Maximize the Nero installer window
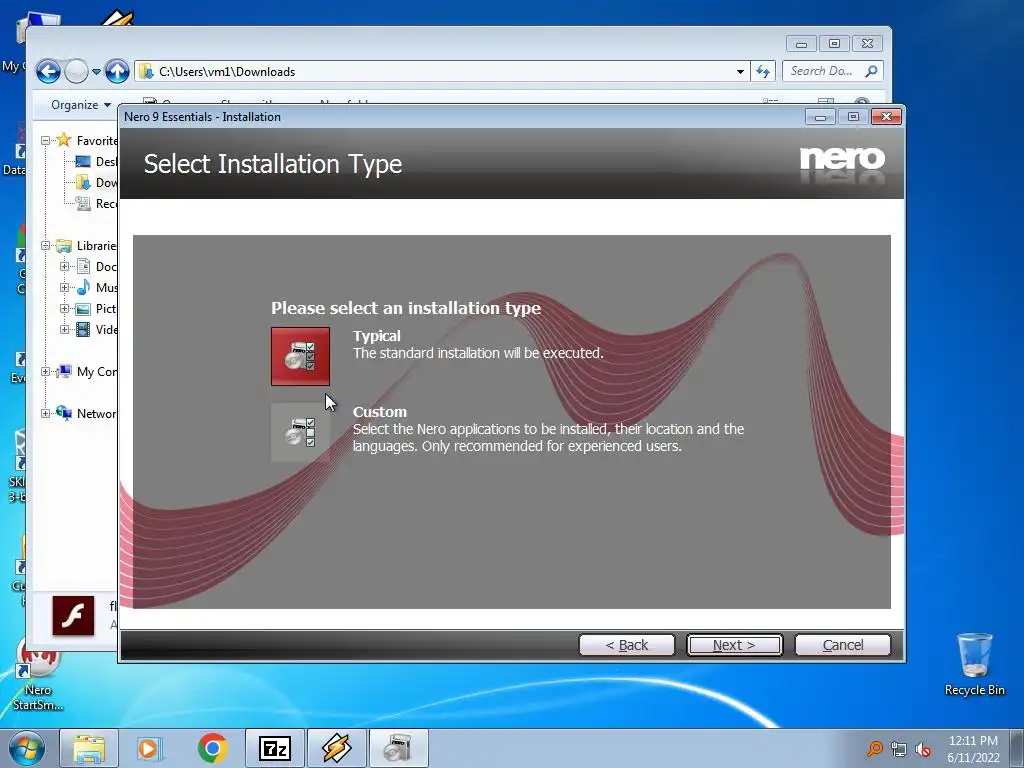 pos(853,117)
